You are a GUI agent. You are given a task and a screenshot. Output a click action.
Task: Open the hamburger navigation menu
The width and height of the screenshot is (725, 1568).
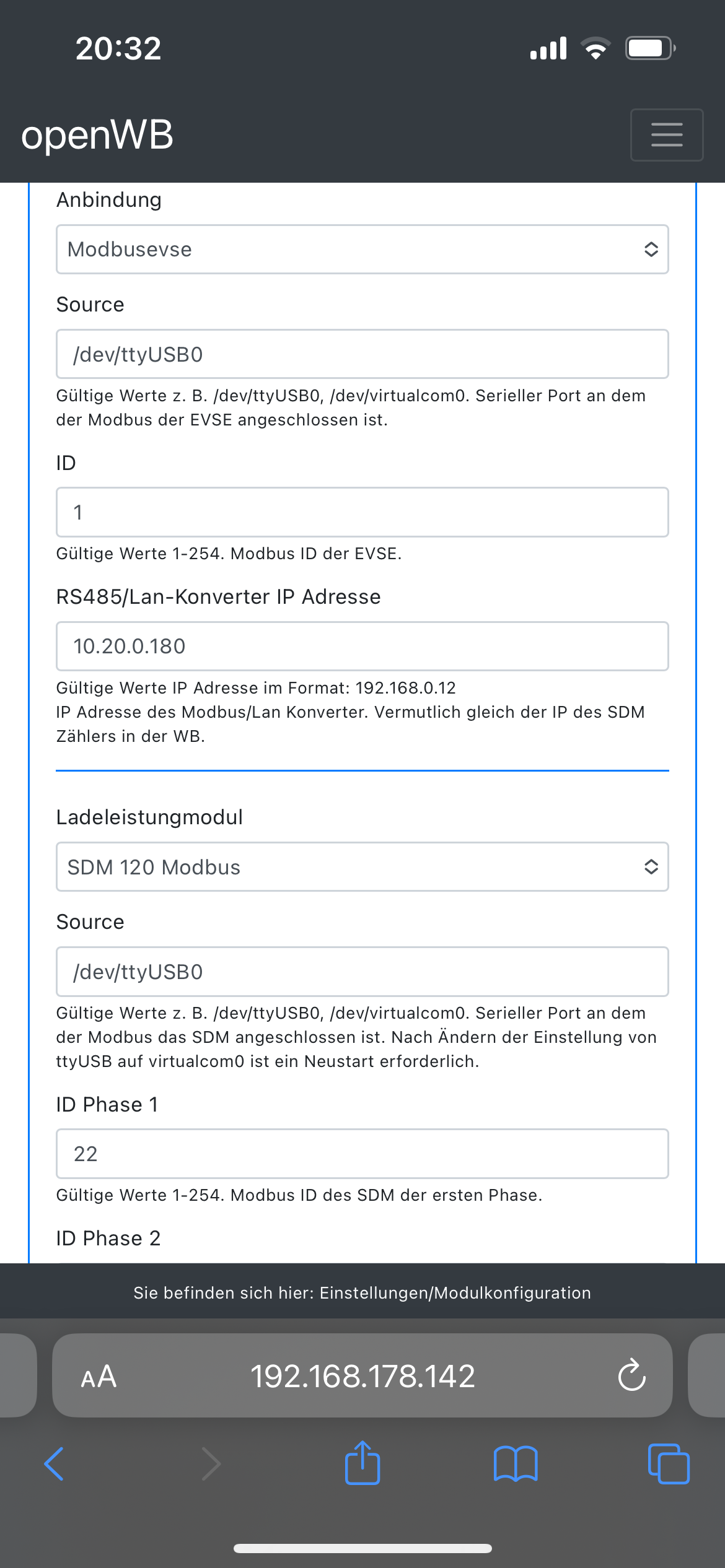pos(666,135)
